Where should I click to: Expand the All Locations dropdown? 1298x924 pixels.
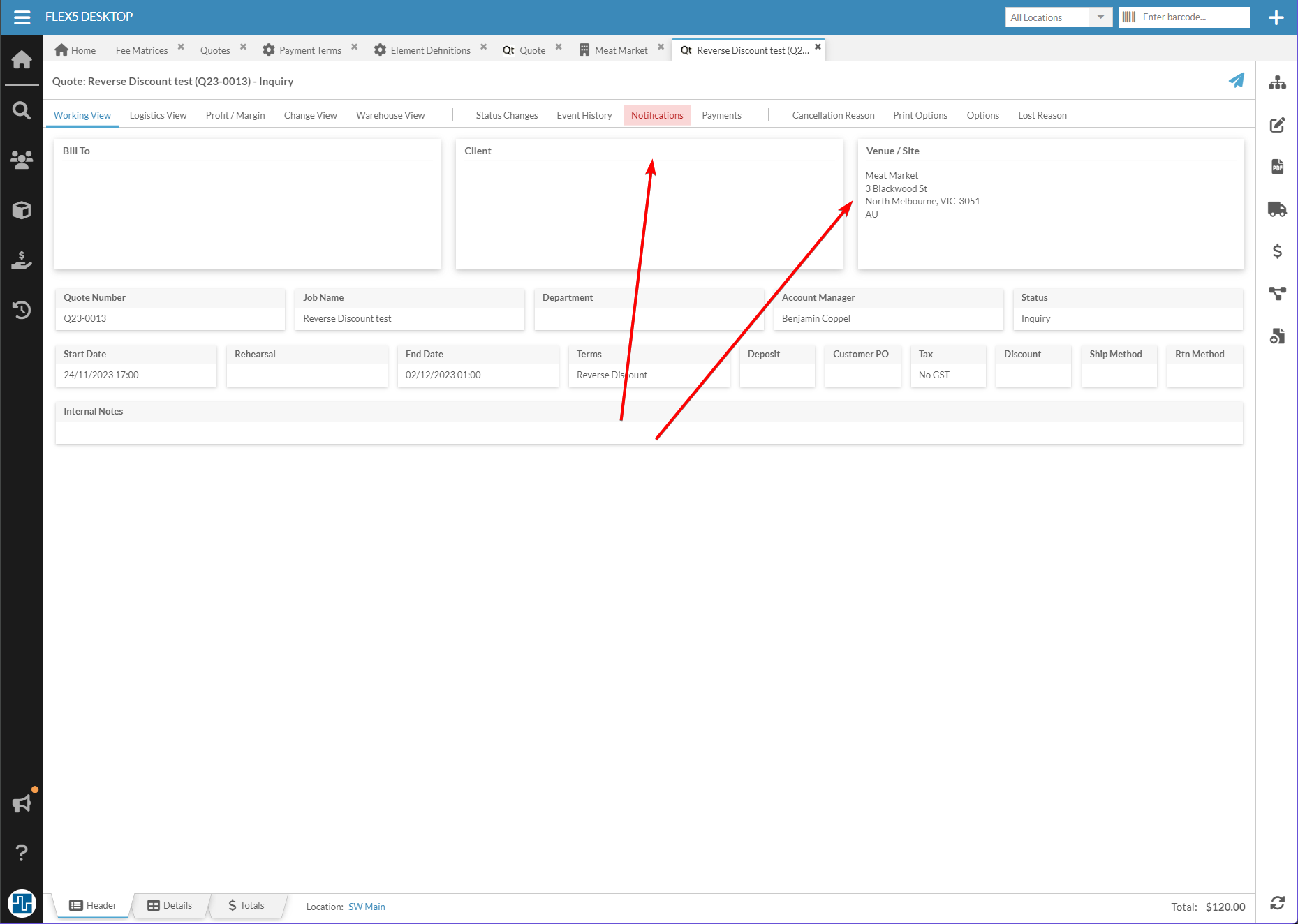[1100, 17]
